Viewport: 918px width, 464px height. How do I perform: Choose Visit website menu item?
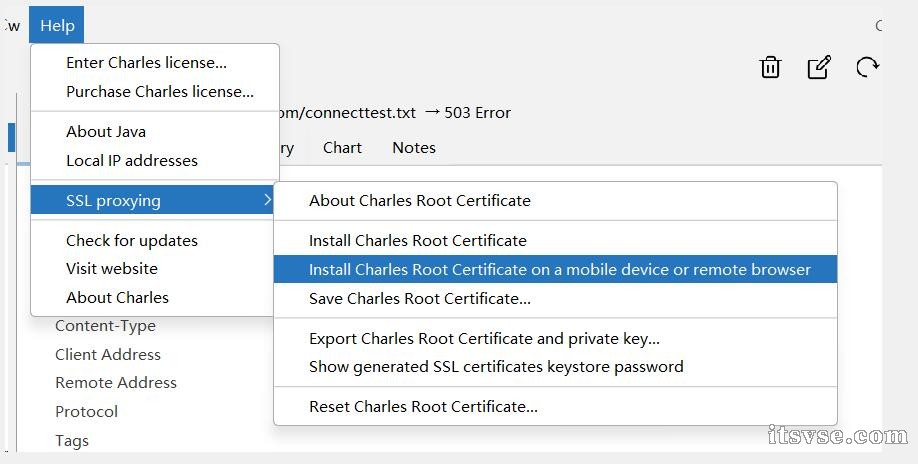[152, 269]
